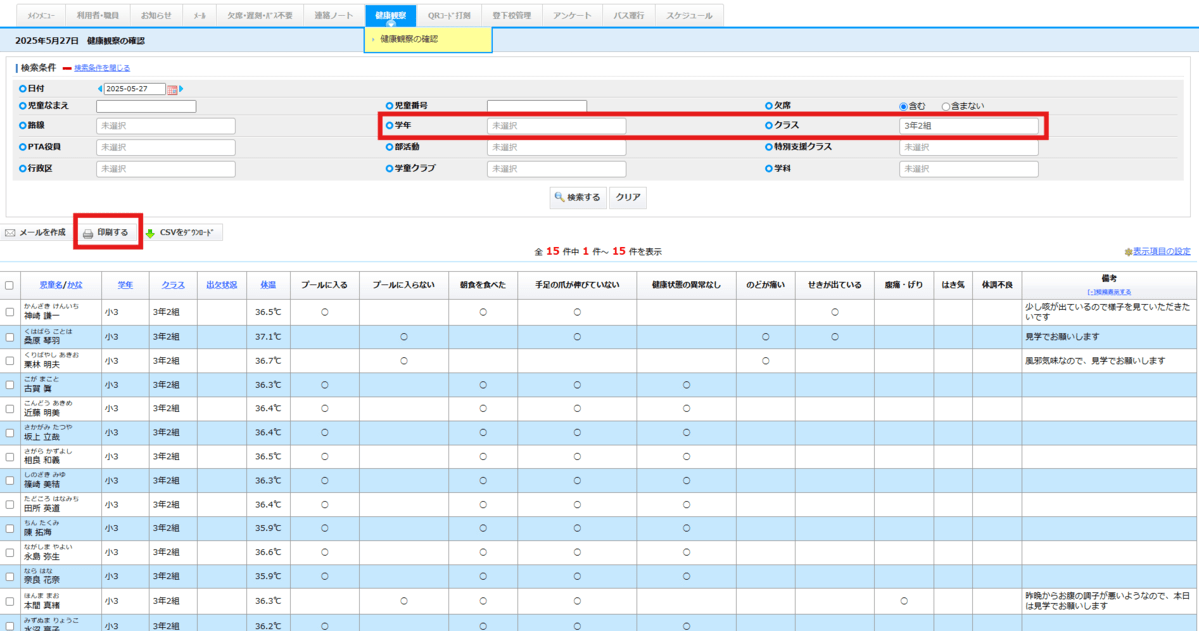Click the メールを作成 envelope button
1199x631 pixels.
coord(36,233)
